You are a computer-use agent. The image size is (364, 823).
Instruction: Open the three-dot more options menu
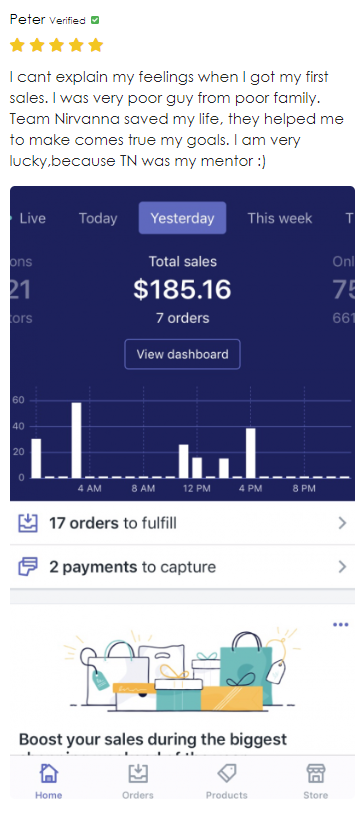point(340,624)
